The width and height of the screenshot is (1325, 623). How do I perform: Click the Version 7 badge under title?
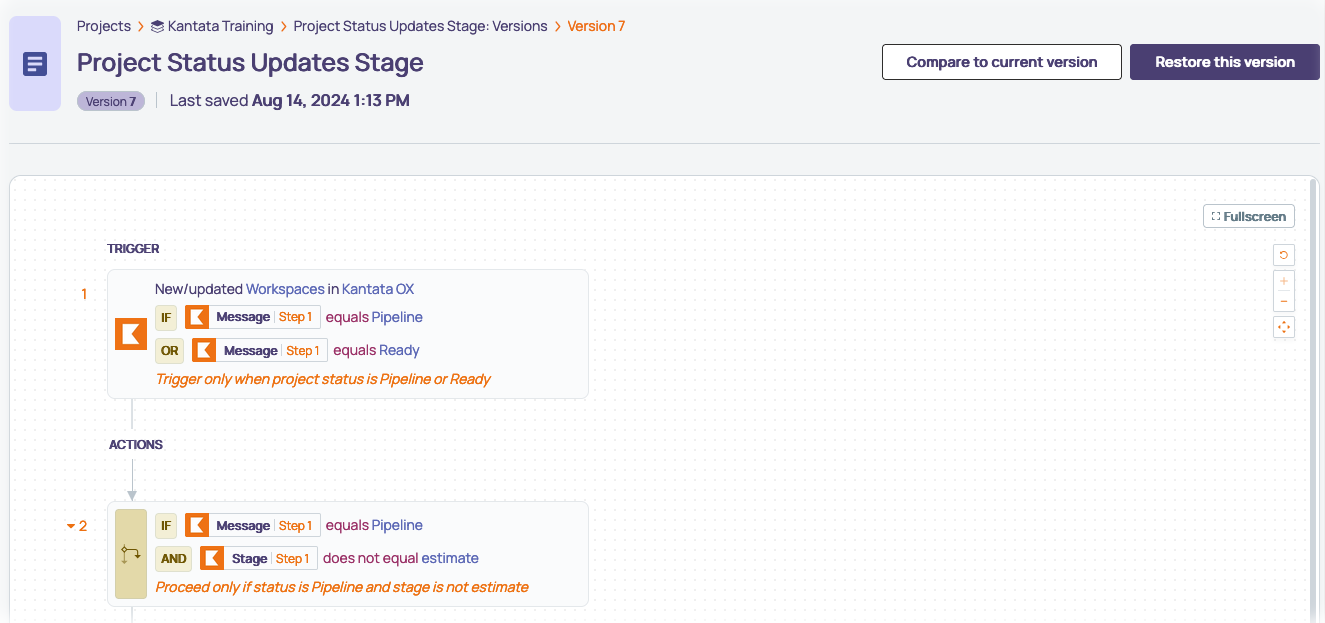[111, 101]
